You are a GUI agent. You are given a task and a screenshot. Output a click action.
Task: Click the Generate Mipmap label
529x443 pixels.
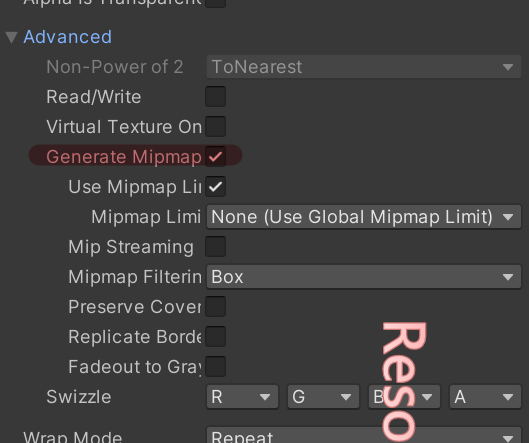(x=124, y=157)
